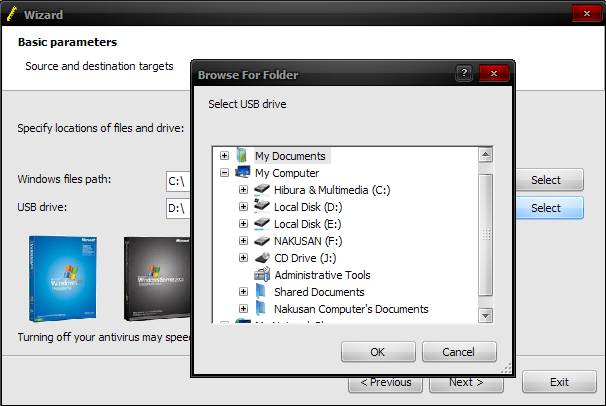The height and width of the screenshot is (406, 606).
Task: Select the My Documents tree label
Action: [x=290, y=156]
